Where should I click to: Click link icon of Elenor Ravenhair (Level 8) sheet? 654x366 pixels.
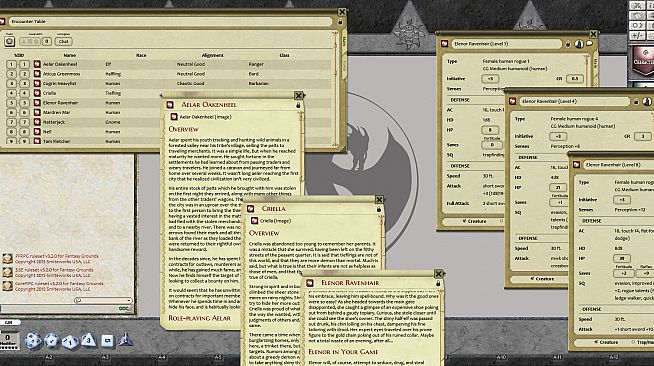point(577,165)
